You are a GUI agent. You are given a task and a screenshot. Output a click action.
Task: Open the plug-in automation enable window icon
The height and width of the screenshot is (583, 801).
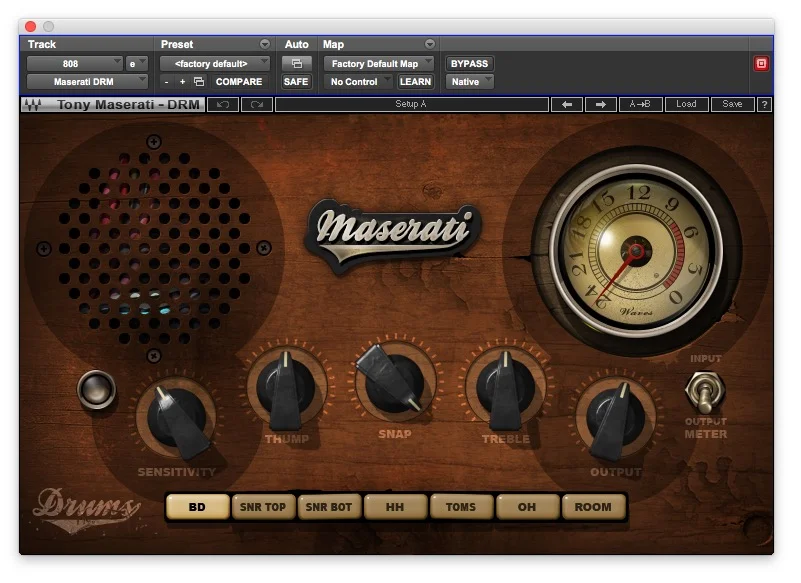pos(297,64)
